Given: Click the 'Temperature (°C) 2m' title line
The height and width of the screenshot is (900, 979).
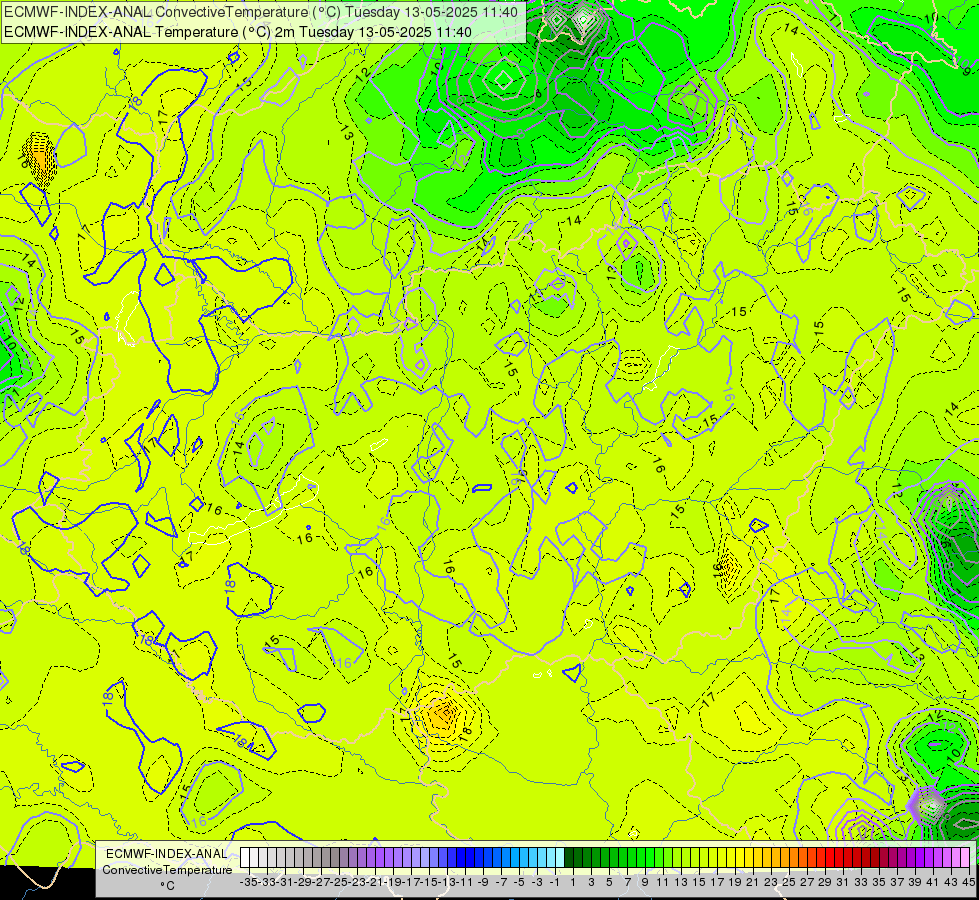Looking at the screenshot, I should (x=238, y=32).
